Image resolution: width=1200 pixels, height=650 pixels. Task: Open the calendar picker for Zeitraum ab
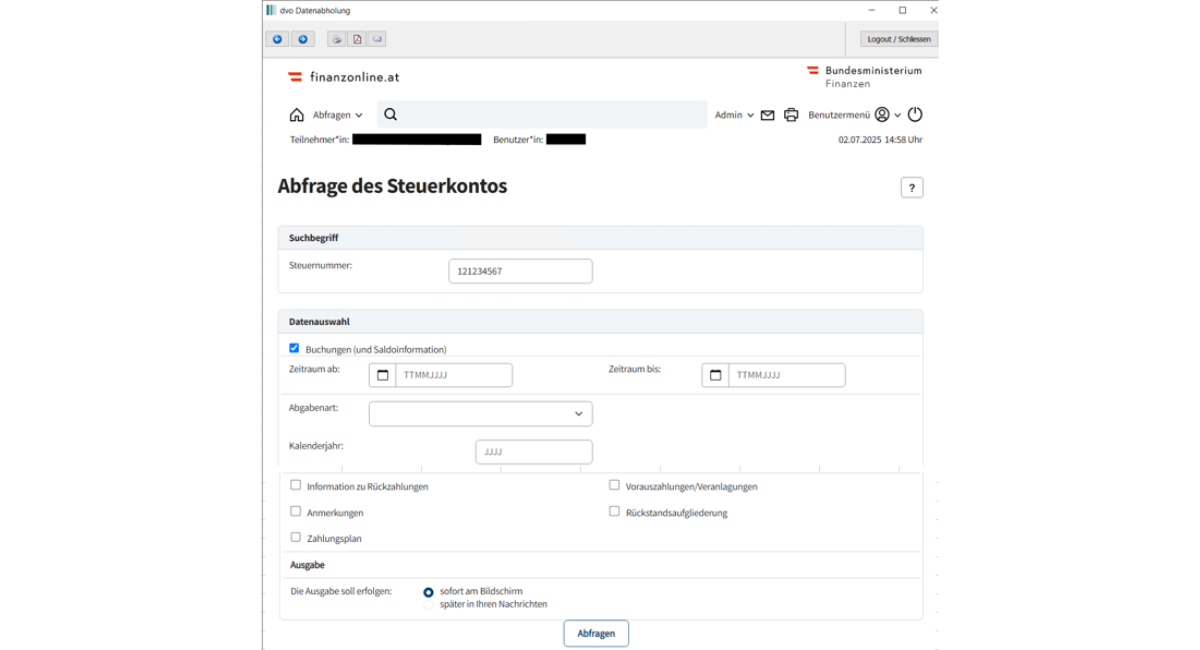click(383, 375)
